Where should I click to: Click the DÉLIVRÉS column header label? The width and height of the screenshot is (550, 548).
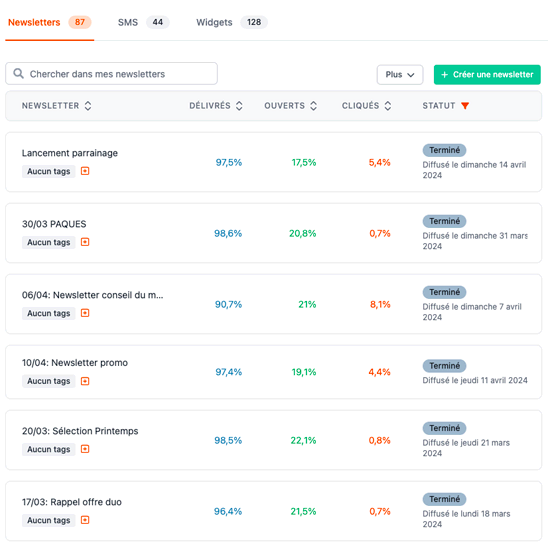point(210,106)
